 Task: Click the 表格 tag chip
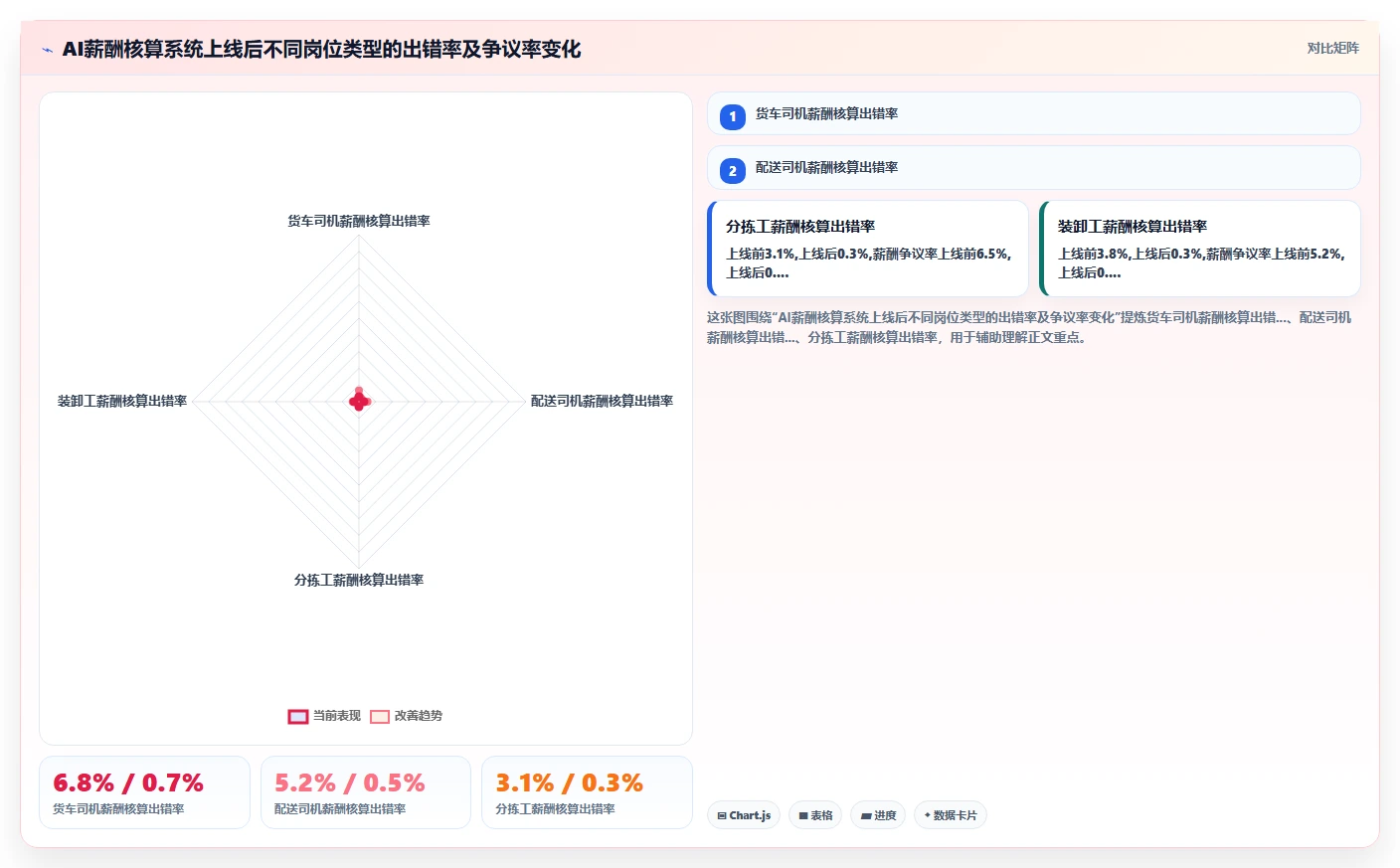pos(815,815)
